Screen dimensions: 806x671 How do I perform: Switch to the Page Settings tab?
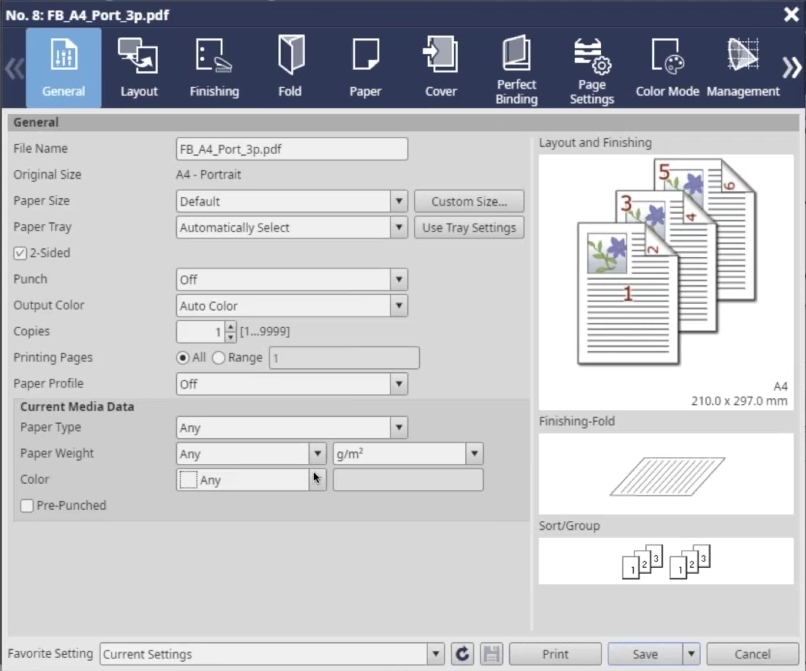(592, 67)
